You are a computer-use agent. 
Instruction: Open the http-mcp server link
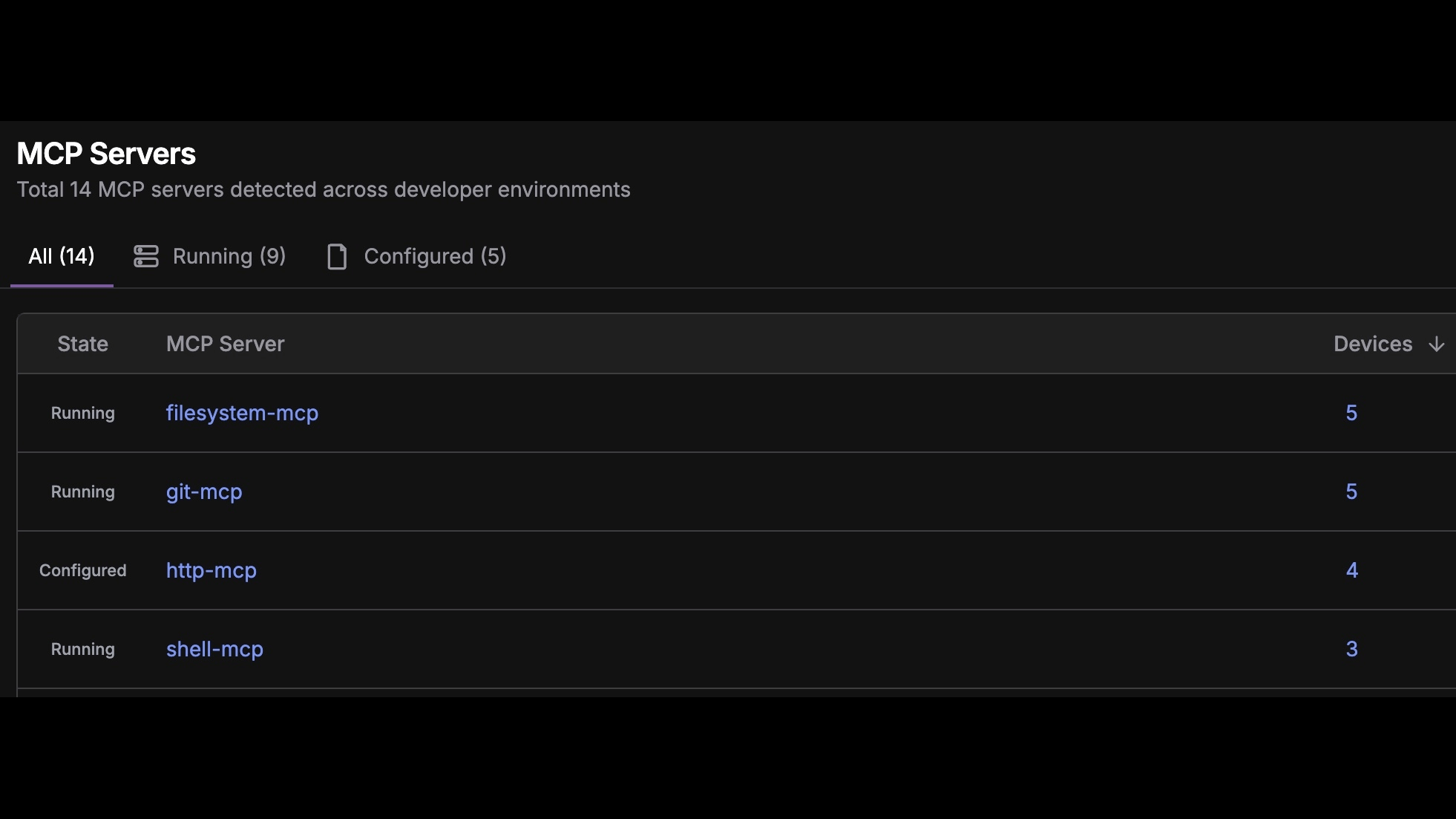[x=211, y=570]
